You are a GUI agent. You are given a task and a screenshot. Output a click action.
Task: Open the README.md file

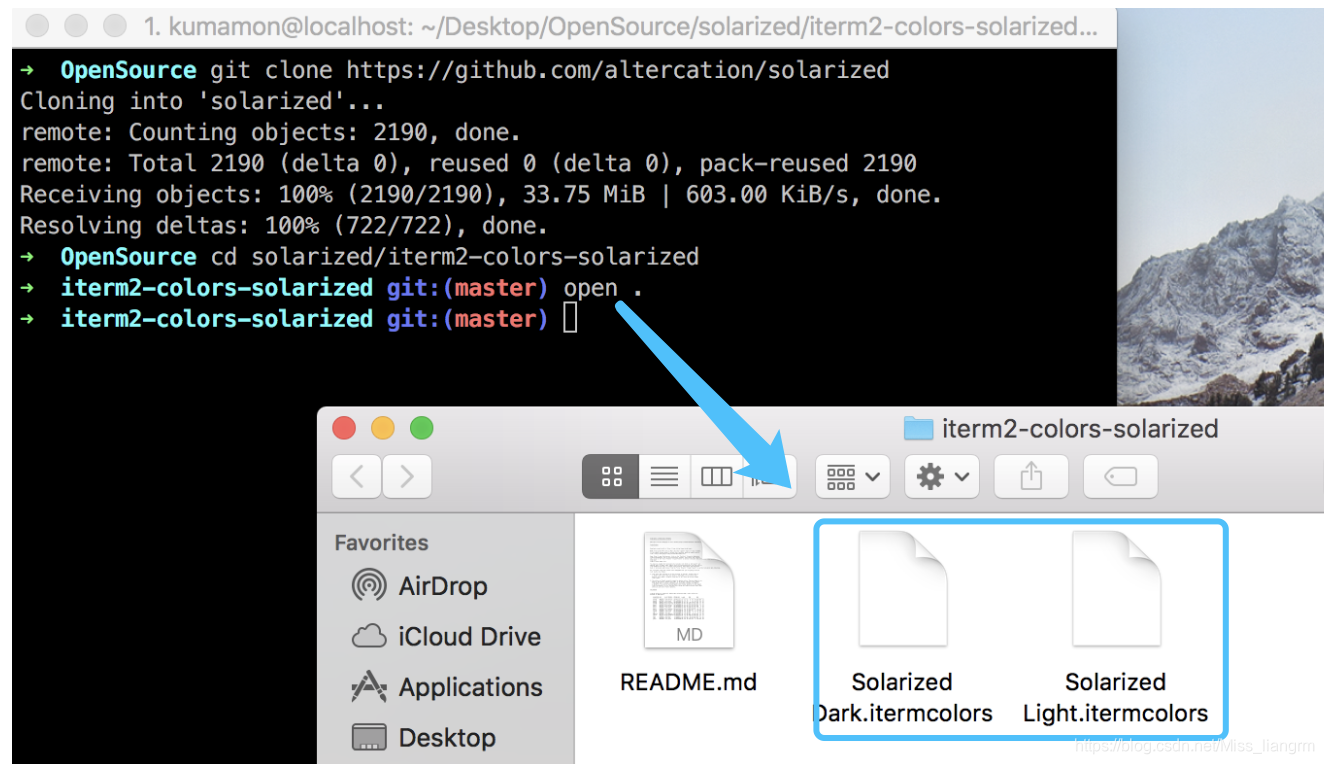(688, 592)
